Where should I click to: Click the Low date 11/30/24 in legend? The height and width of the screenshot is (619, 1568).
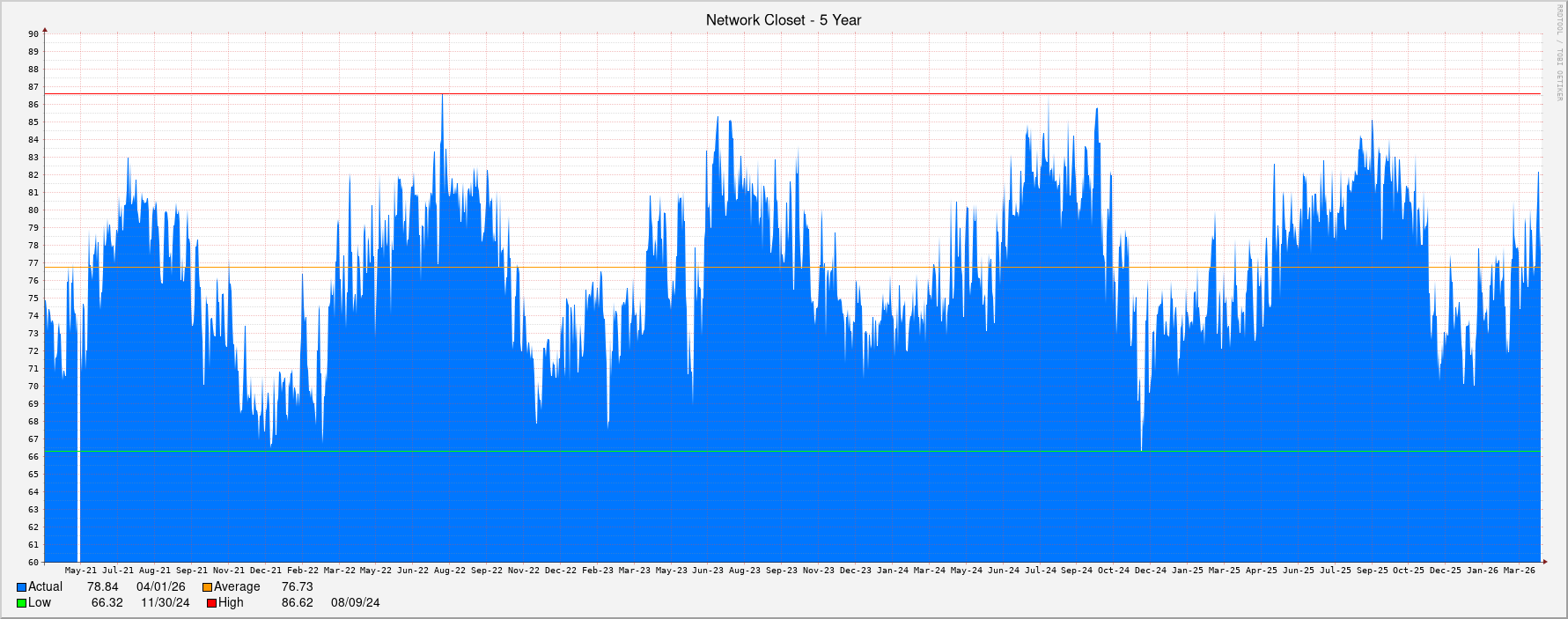coord(165,603)
